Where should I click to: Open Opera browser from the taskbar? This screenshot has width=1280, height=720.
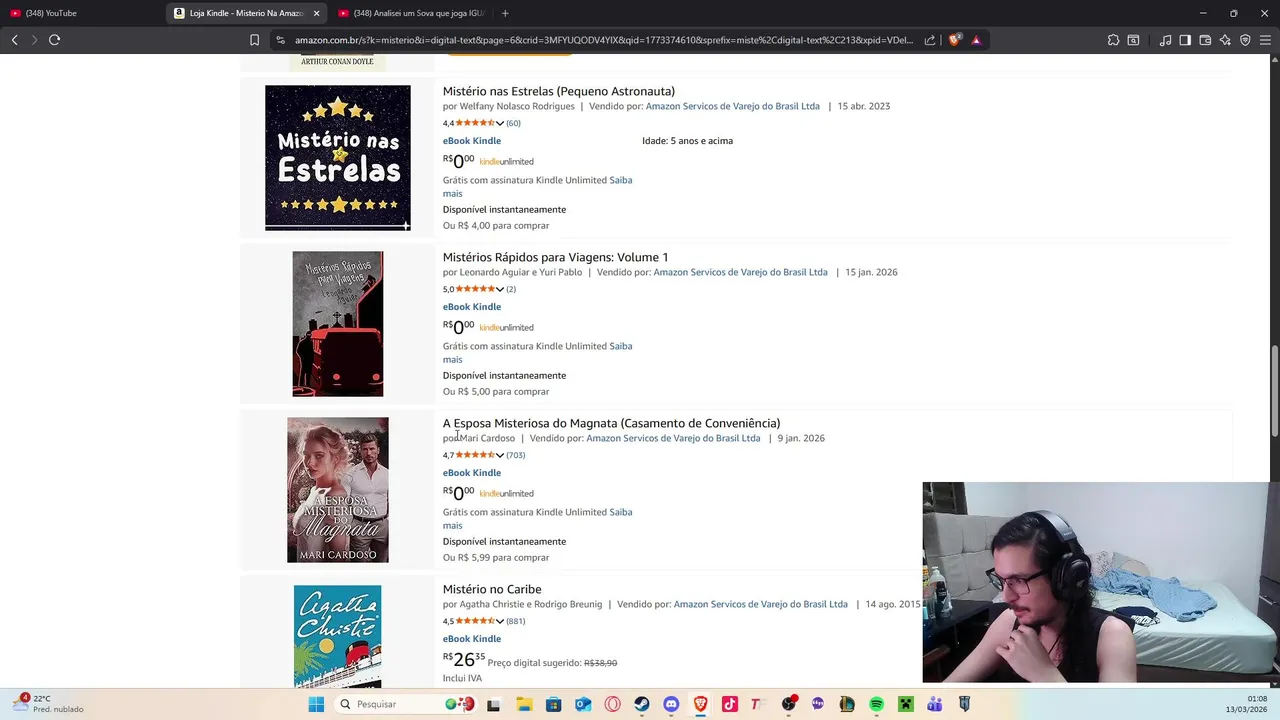[x=612, y=704]
